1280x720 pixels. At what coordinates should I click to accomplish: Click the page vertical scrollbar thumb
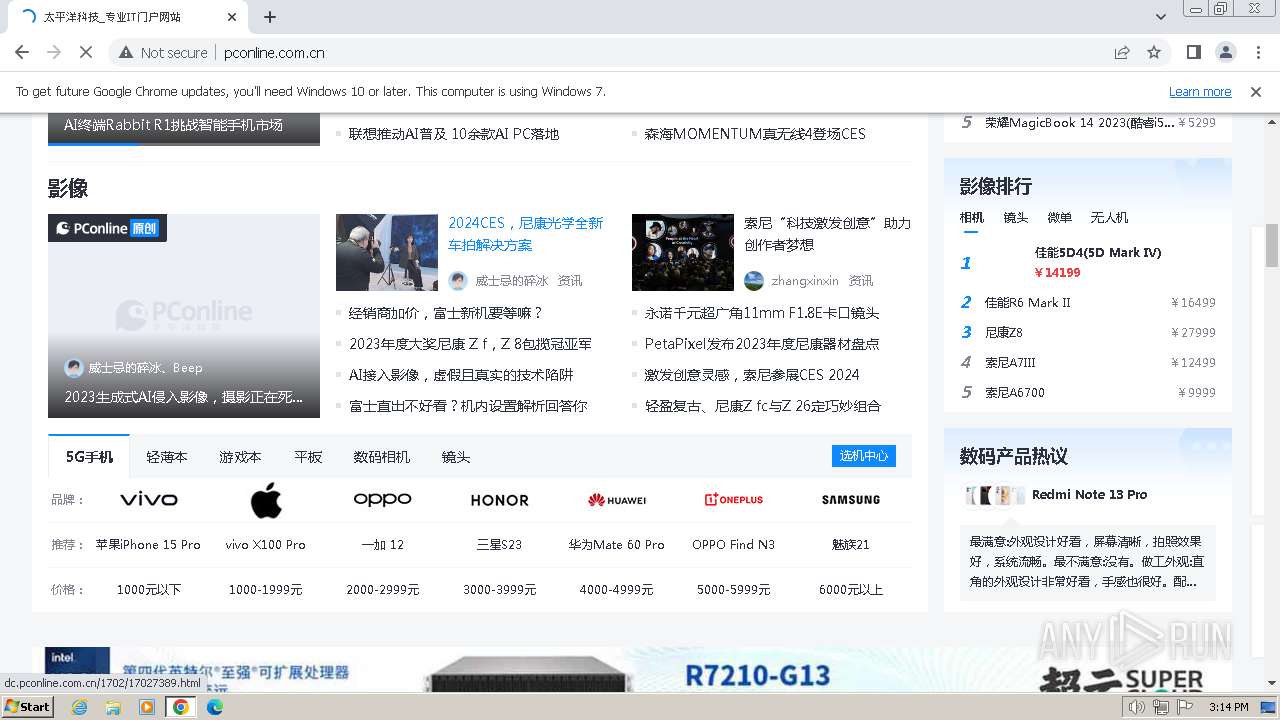tap(1272, 245)
